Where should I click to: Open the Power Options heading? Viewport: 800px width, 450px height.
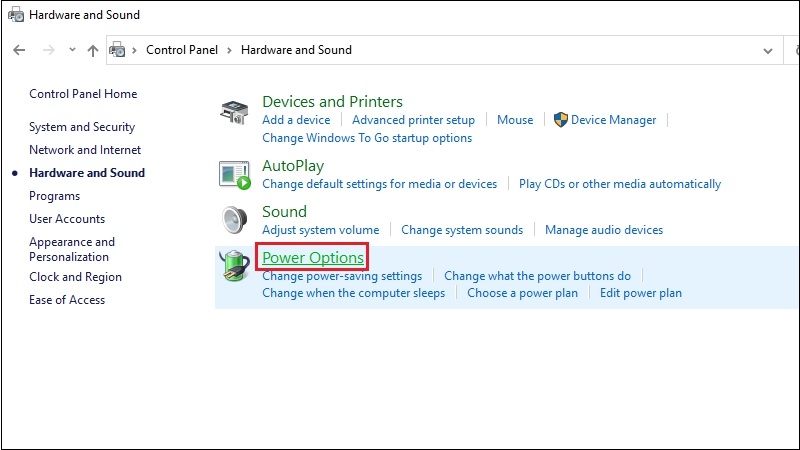[313, 258]
